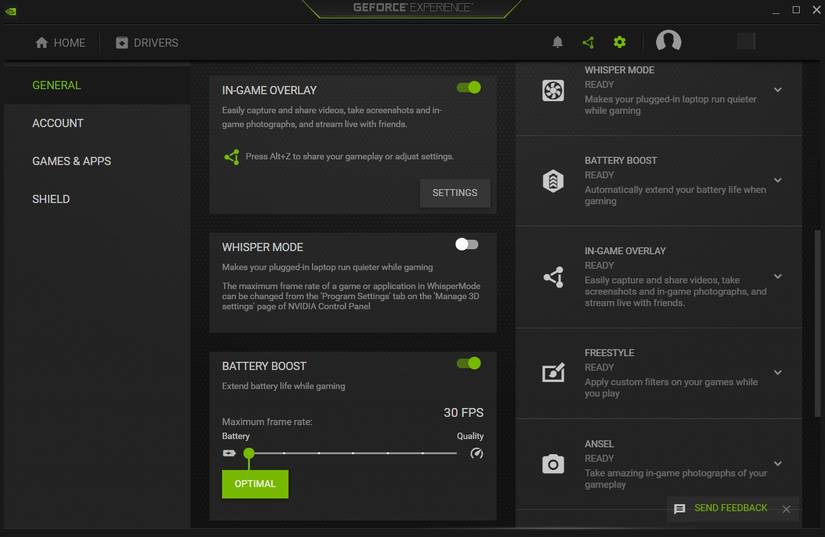
Task: Expand the Battery Boost feature row
Action: [x=778, y=180]
